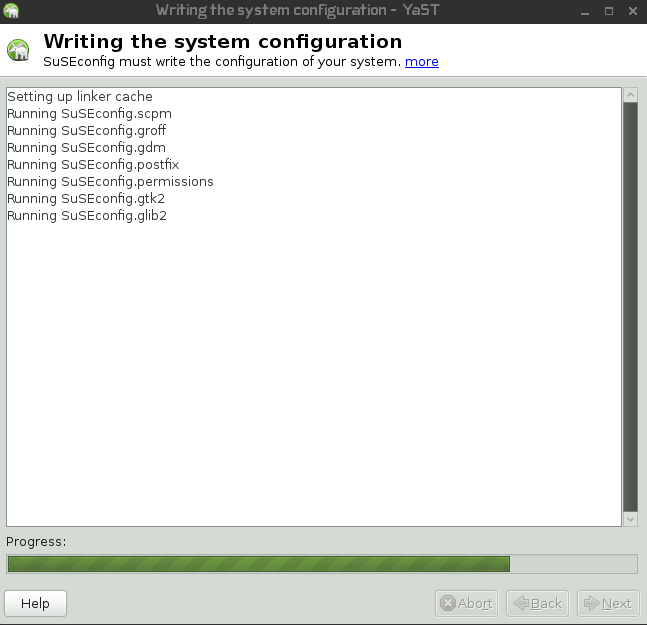The width and height of the screenshot is (647, 625).
Task: Click the YaST icon in the title bar
Action: [x=11, y=10]
